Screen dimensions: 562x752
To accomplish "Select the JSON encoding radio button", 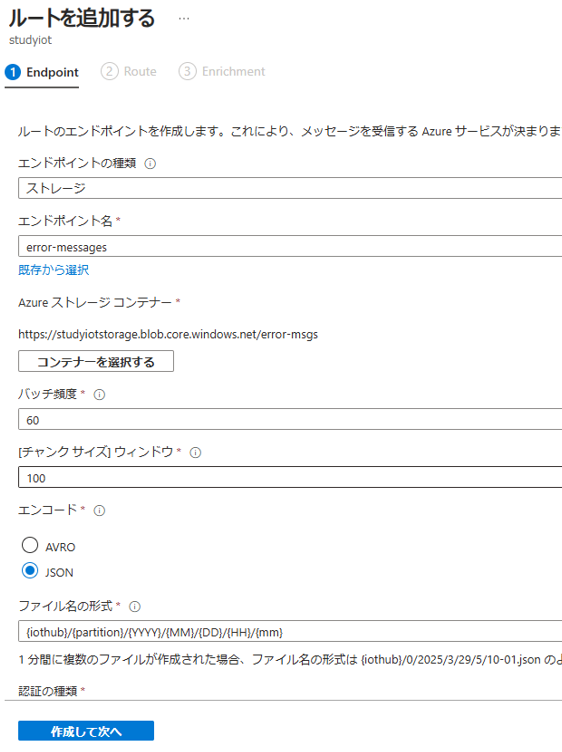I will tap(30, 571).
